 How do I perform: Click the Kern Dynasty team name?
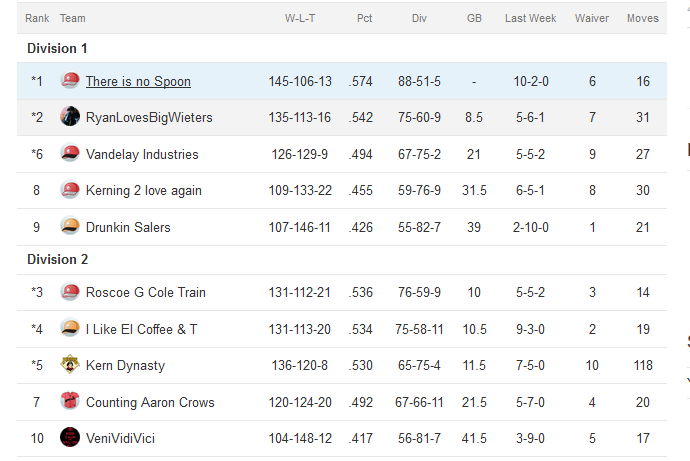click(125, 366)
